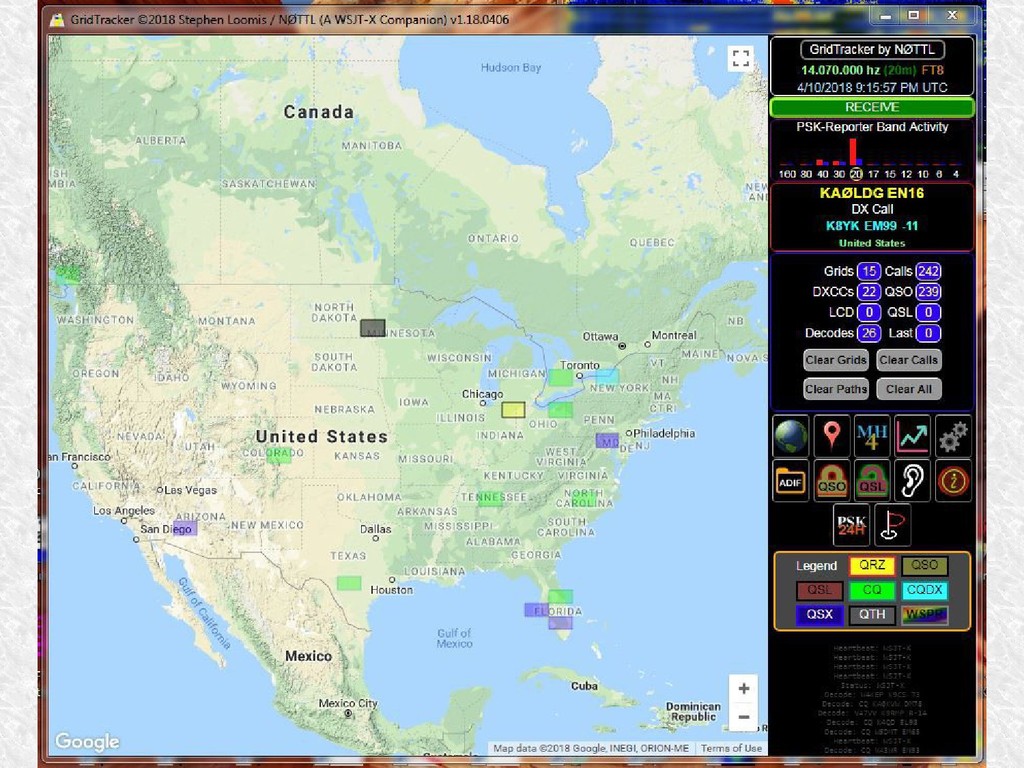
Task: Click the green grid square in Tennessee
Action: pyautogui.click(x=490, y=499)
